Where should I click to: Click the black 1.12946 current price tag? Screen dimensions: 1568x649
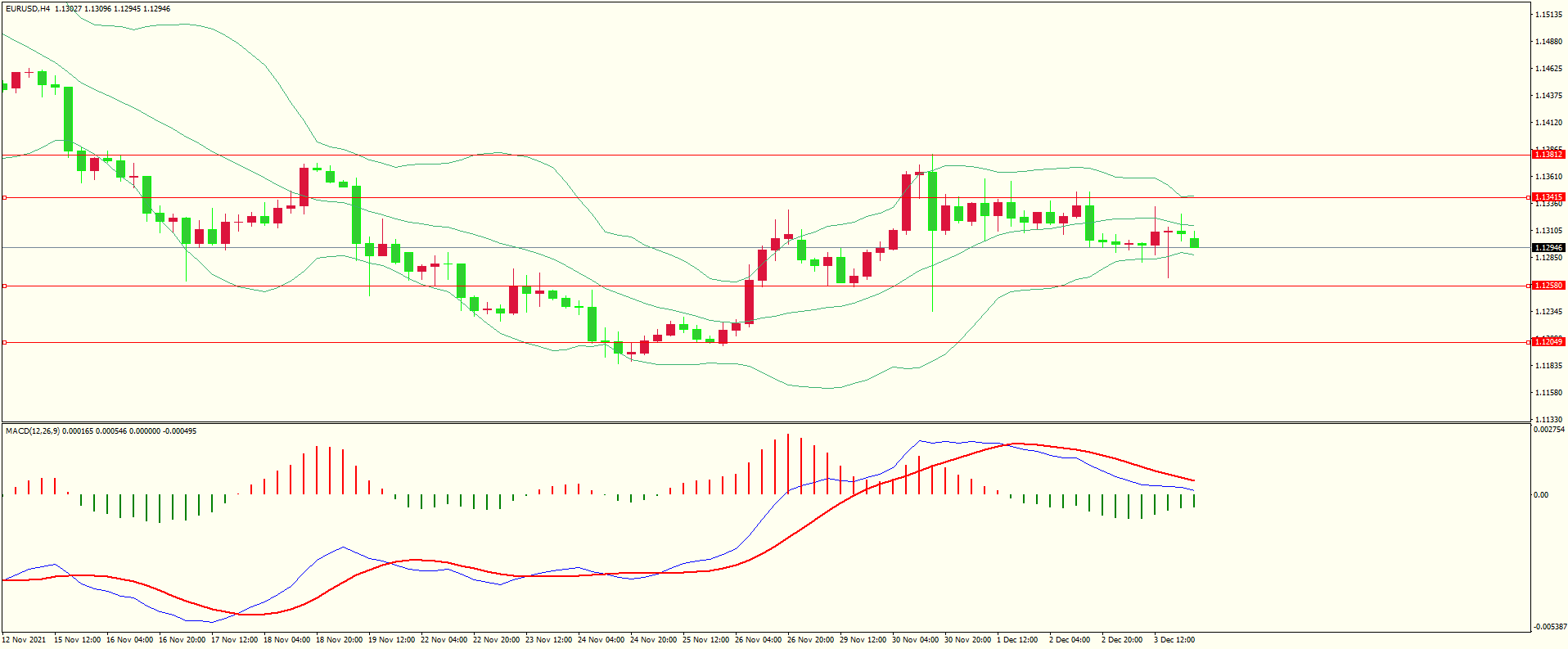[x=1548, y=248]
